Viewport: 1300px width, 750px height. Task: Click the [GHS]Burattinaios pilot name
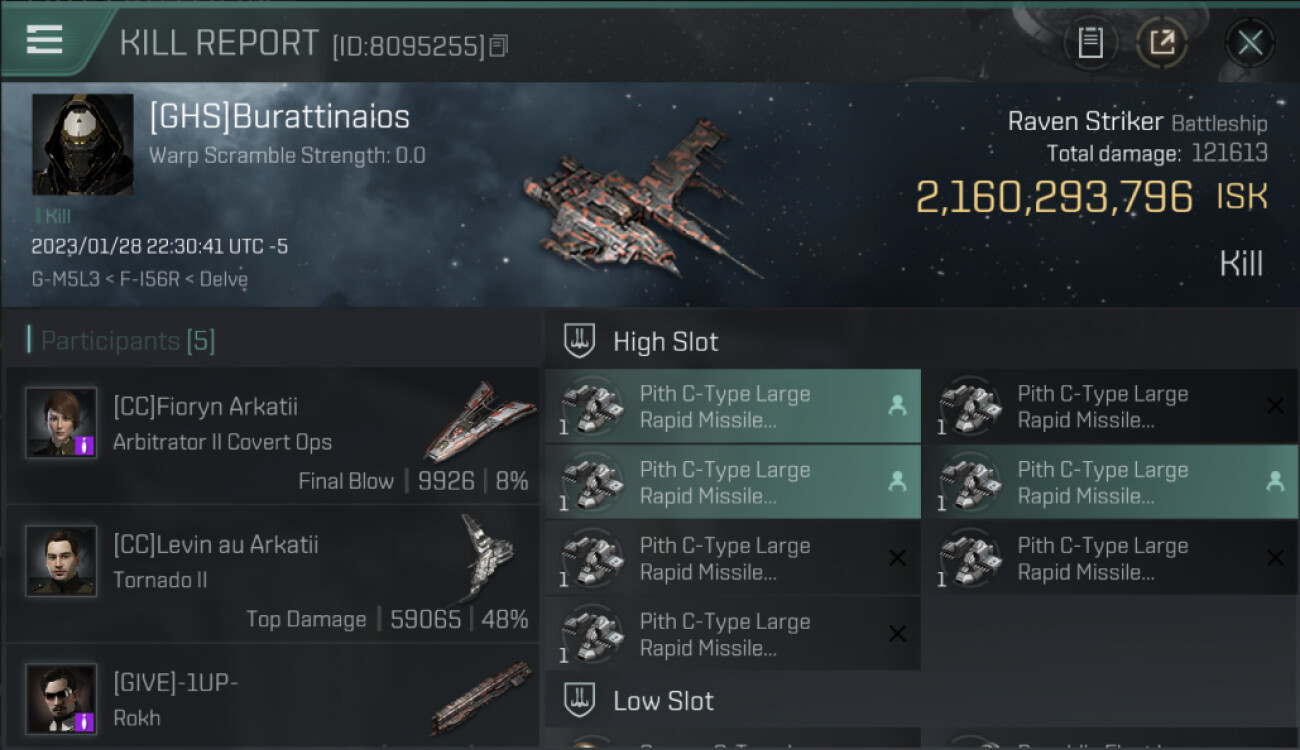(x=279, y=117)
